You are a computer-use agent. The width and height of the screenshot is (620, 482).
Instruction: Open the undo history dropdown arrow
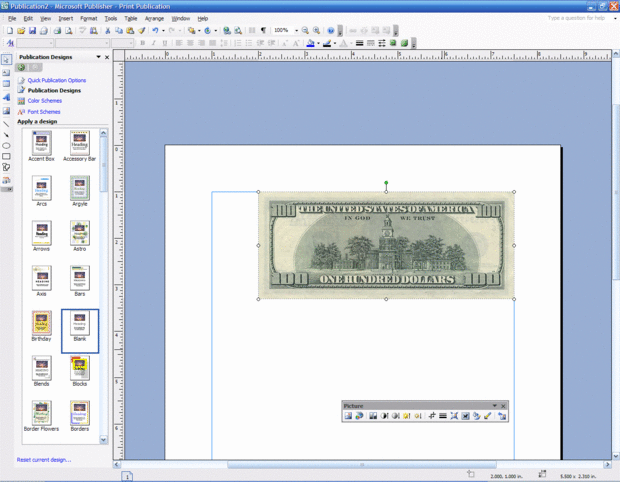pyautogui.click(x=163, y=30)
